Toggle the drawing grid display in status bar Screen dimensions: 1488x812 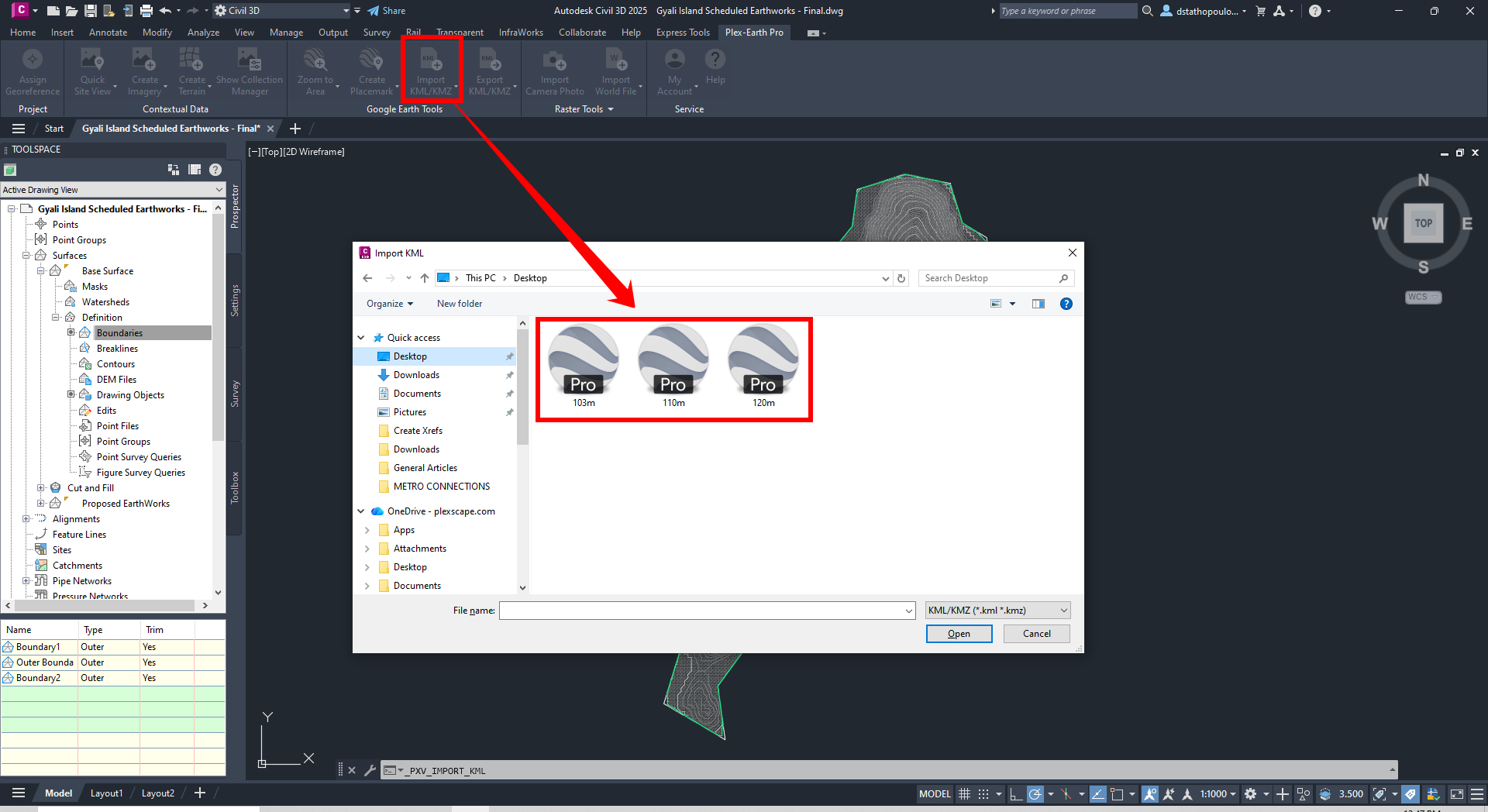[964, 794]
